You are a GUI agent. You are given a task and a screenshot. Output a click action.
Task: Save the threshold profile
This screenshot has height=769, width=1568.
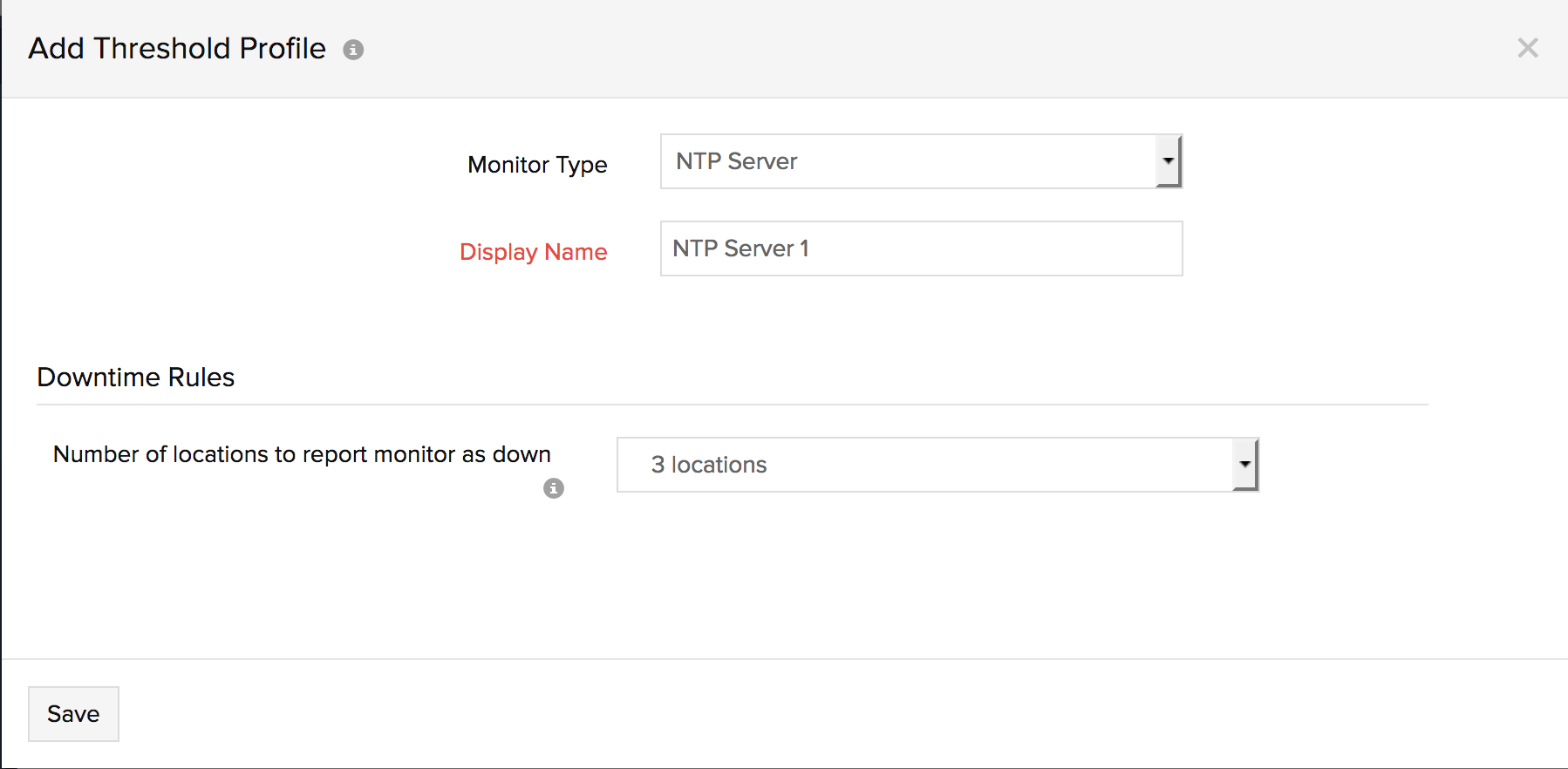tap(73, 714)
